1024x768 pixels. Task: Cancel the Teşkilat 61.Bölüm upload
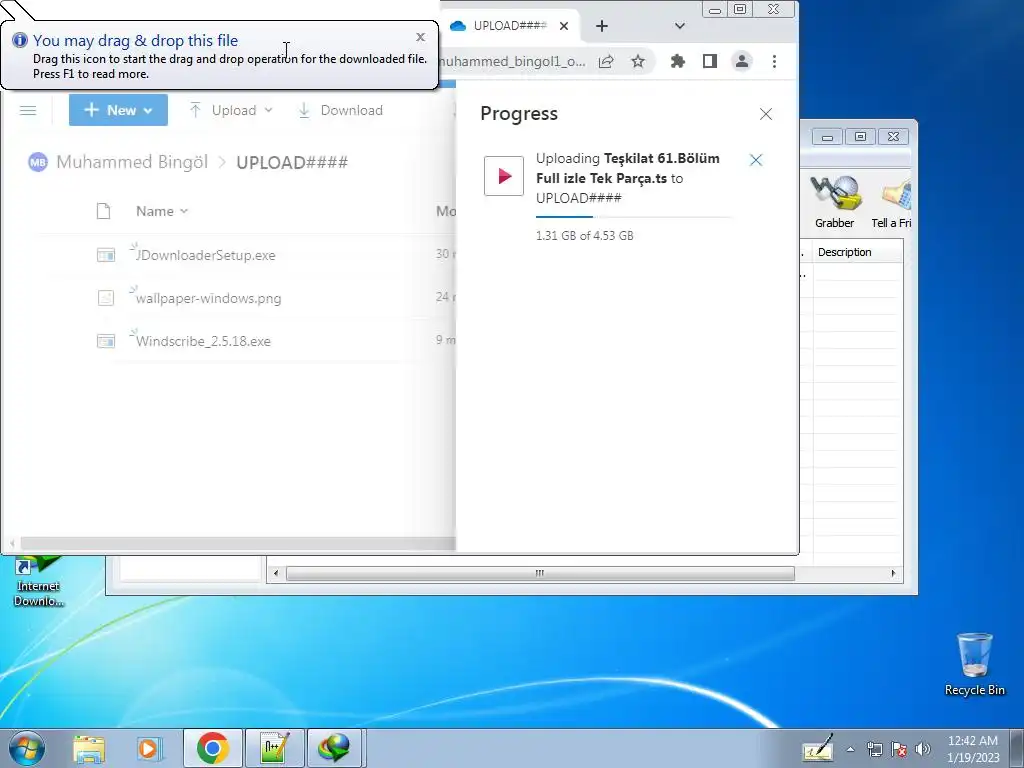pos(756,160)
